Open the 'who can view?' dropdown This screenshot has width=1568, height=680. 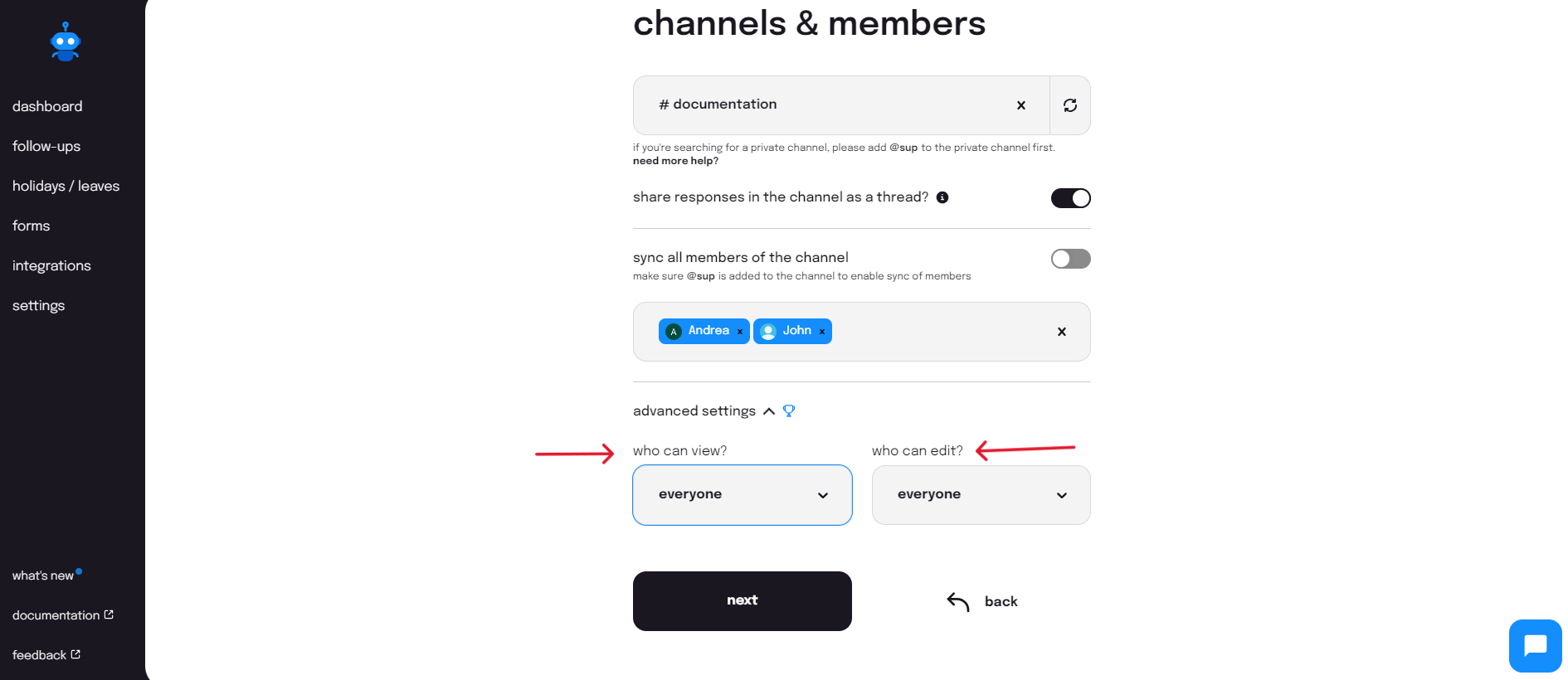click(742, 495)
